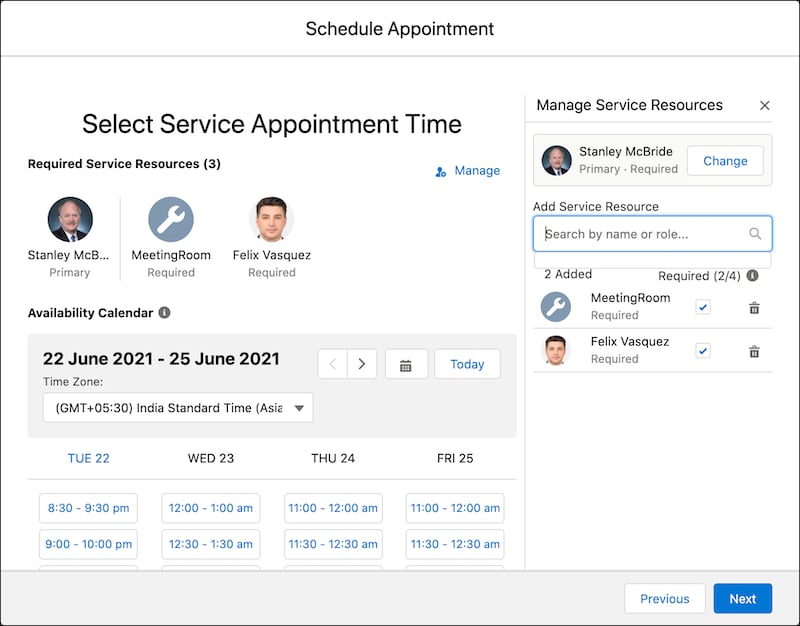Uncheck Required checkbox for MeetingRoom
This screenshot has width=800, height=626.
[x=703, y=307]
